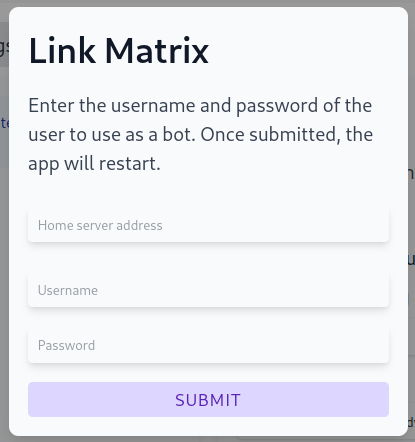Click the word 'Matrix' in the title

click(x=157, y=51)
